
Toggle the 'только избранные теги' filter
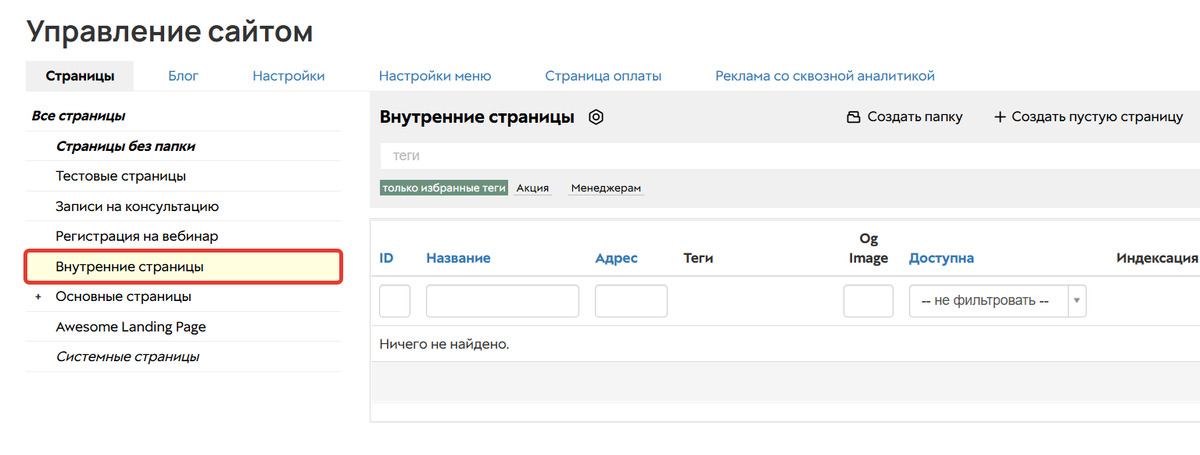pyautogui.click(x=444, y=188)
